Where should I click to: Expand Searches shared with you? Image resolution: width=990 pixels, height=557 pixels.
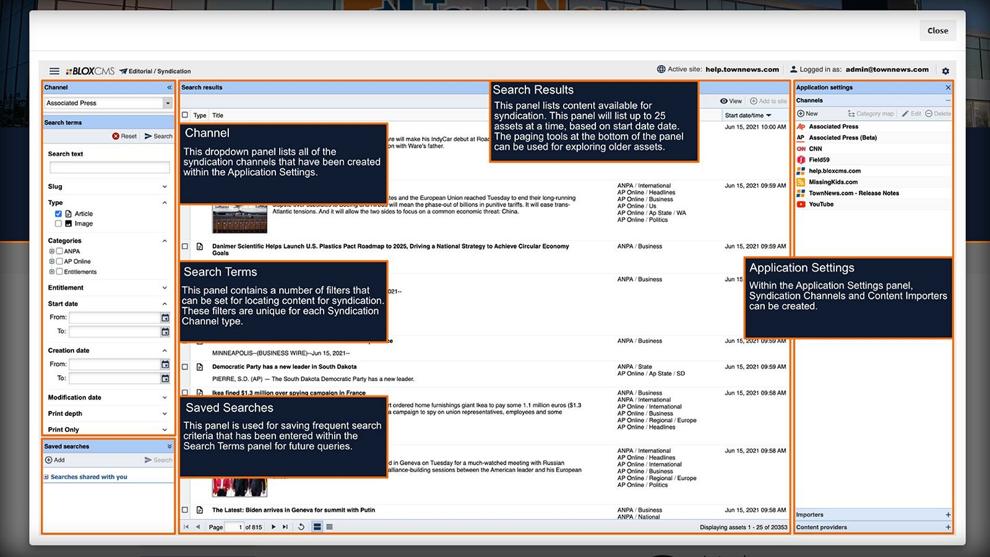click(x=47, y=477)
